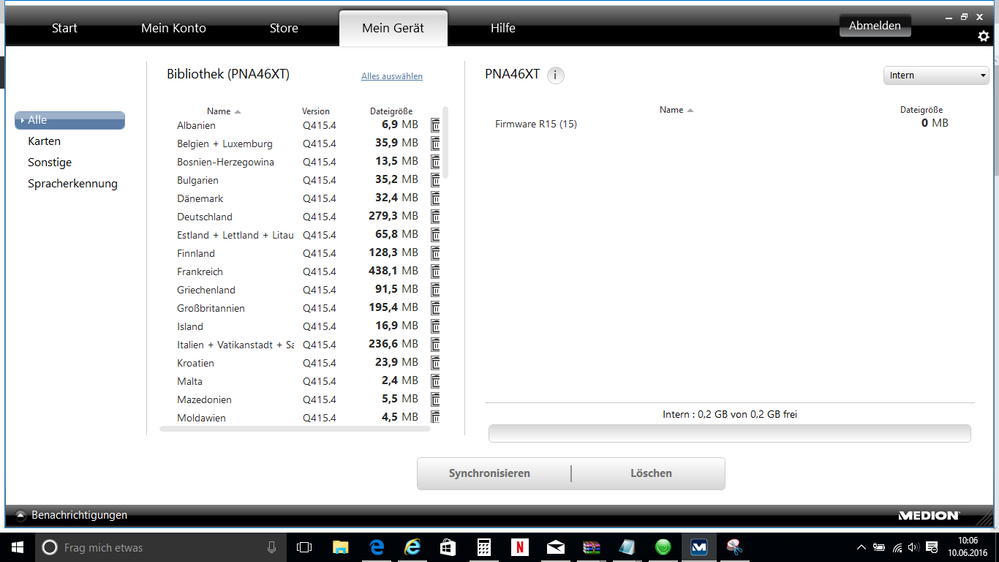
Task: Sort the library list by Name column
Action: [219, 111]
